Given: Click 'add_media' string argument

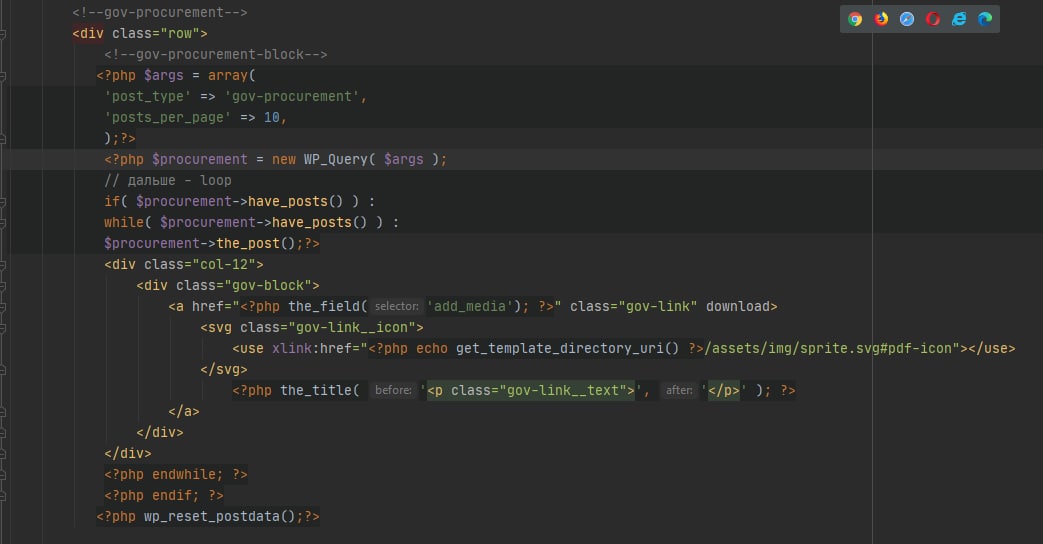Looking at the screenshot, I should pyautogui.click(x=470, y=307).
